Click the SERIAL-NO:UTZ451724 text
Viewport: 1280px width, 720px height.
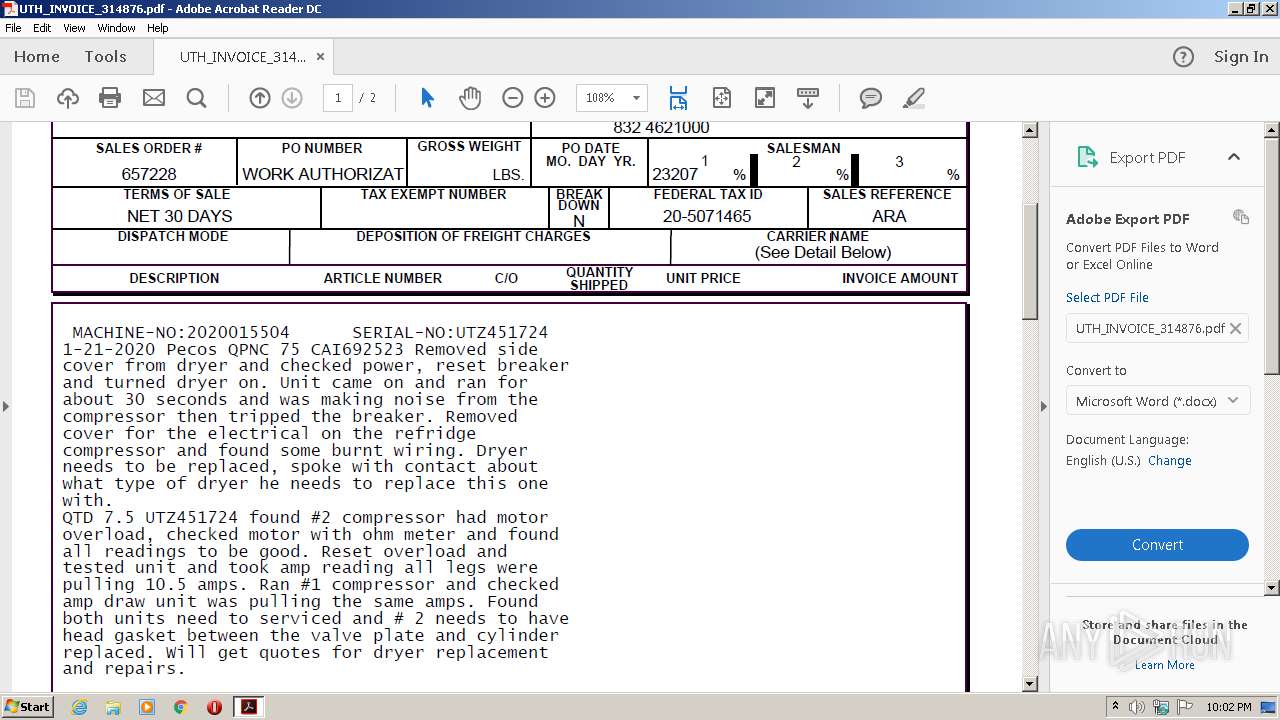pos(450,332)
